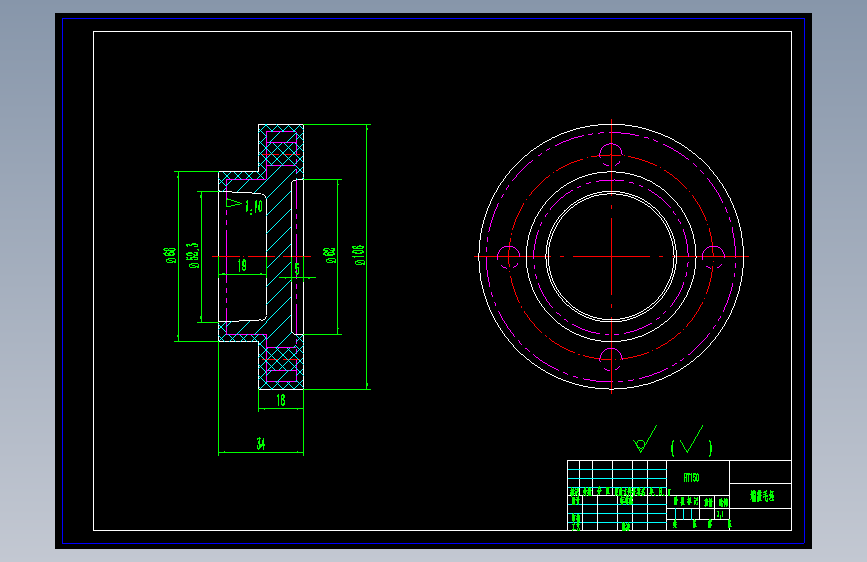The width and height of the screenshot is (867, 562).
Task: Click the 18 flange width dimension
Action: pos(281,400)
